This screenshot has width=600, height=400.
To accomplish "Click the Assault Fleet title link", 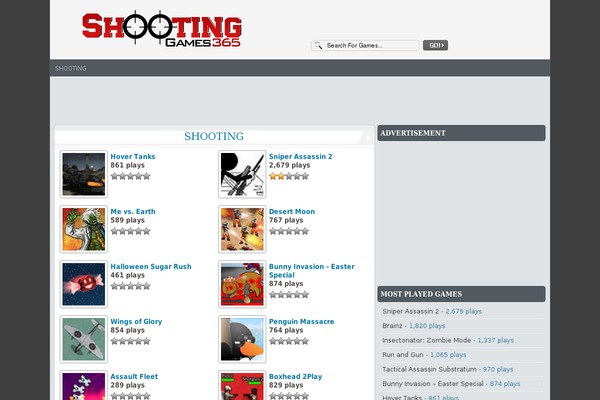I will pos(134,377).
